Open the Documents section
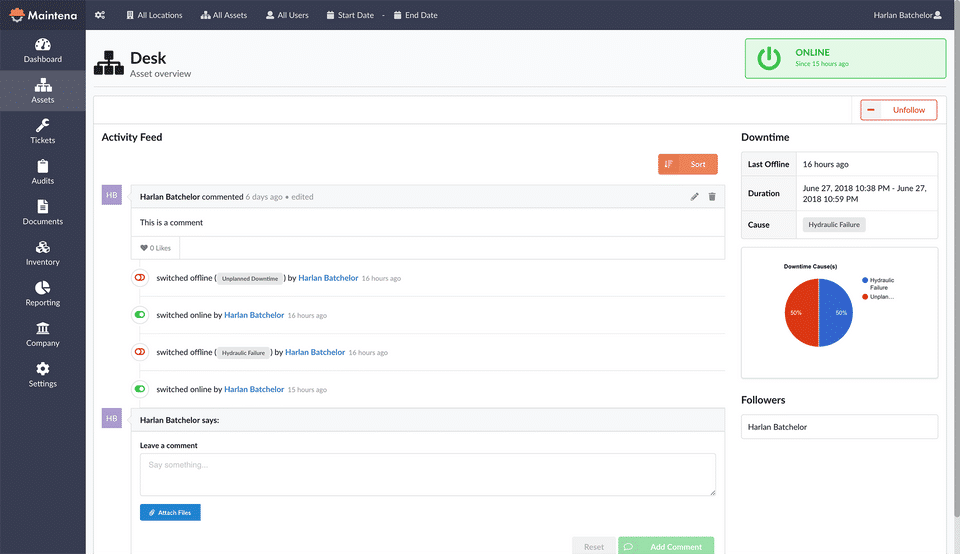The width and height of the screenshot is (960, 554). [43, 212]
